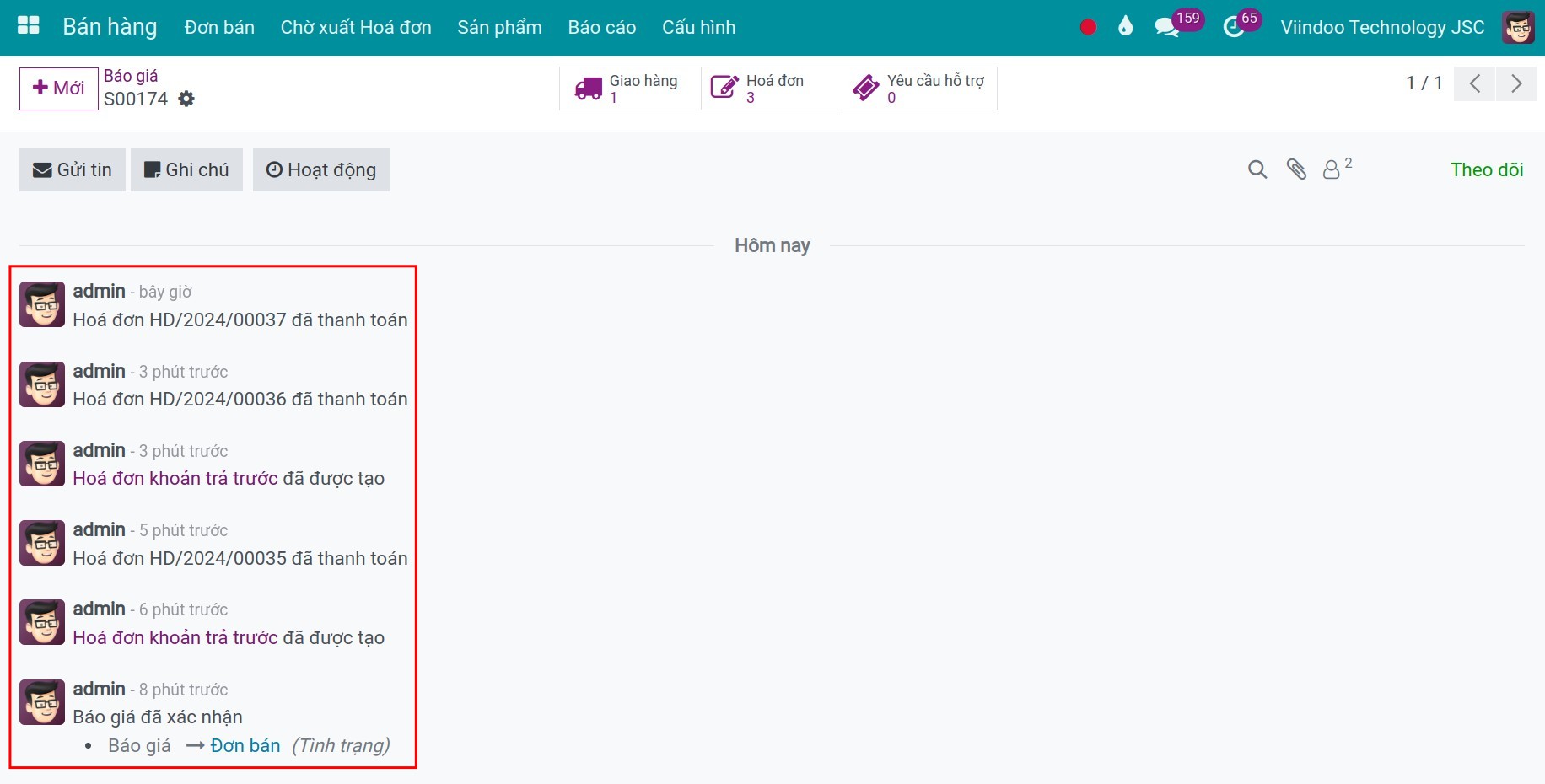Show the followers list icon
This screenshot has width=1545, height=784.
click(x=1332, y=169)
